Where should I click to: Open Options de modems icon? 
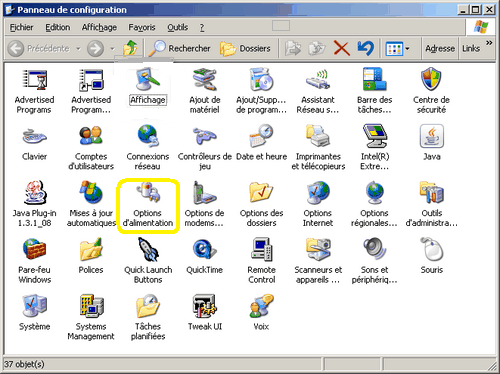coord(204,193)
